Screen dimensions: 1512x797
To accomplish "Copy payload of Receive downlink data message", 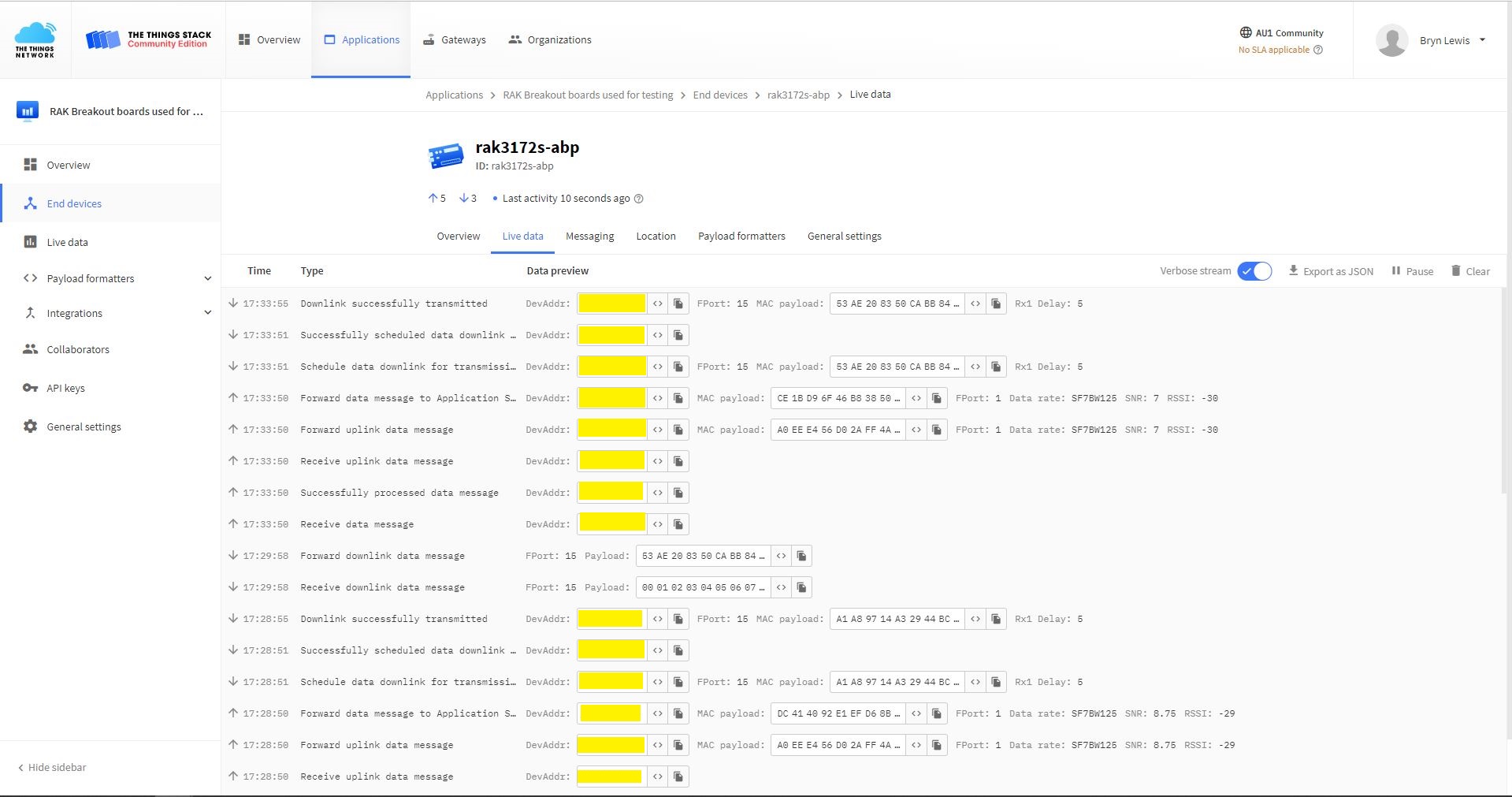I will point(801,587).
